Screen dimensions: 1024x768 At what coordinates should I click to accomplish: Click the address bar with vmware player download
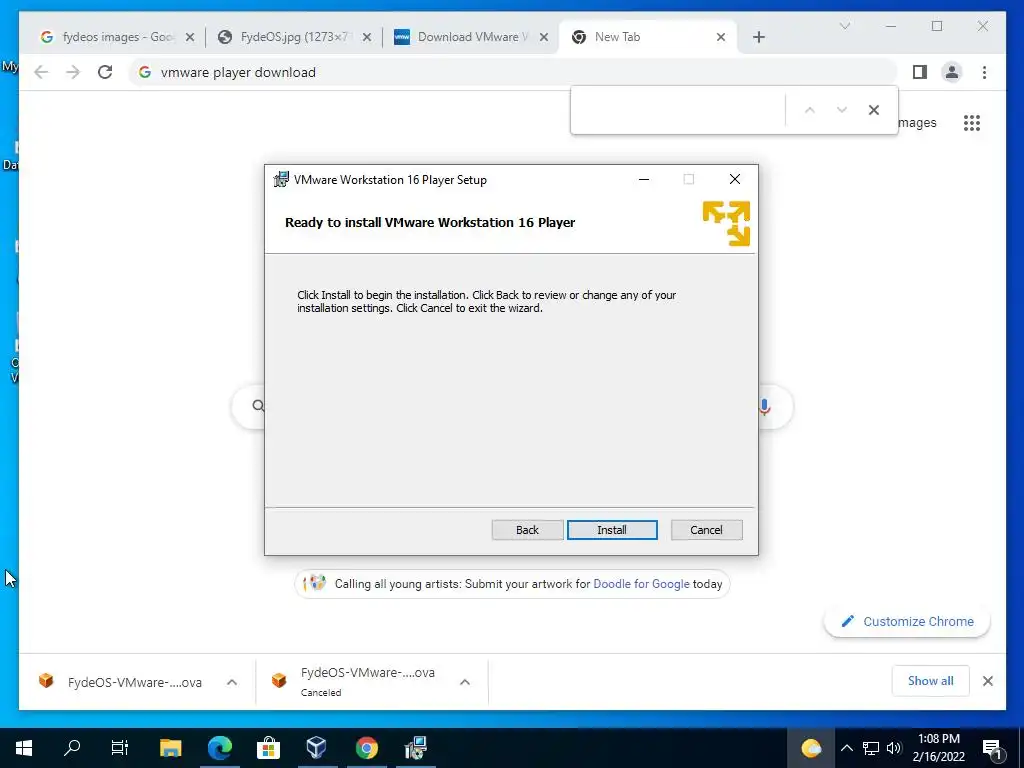(513, 72)
